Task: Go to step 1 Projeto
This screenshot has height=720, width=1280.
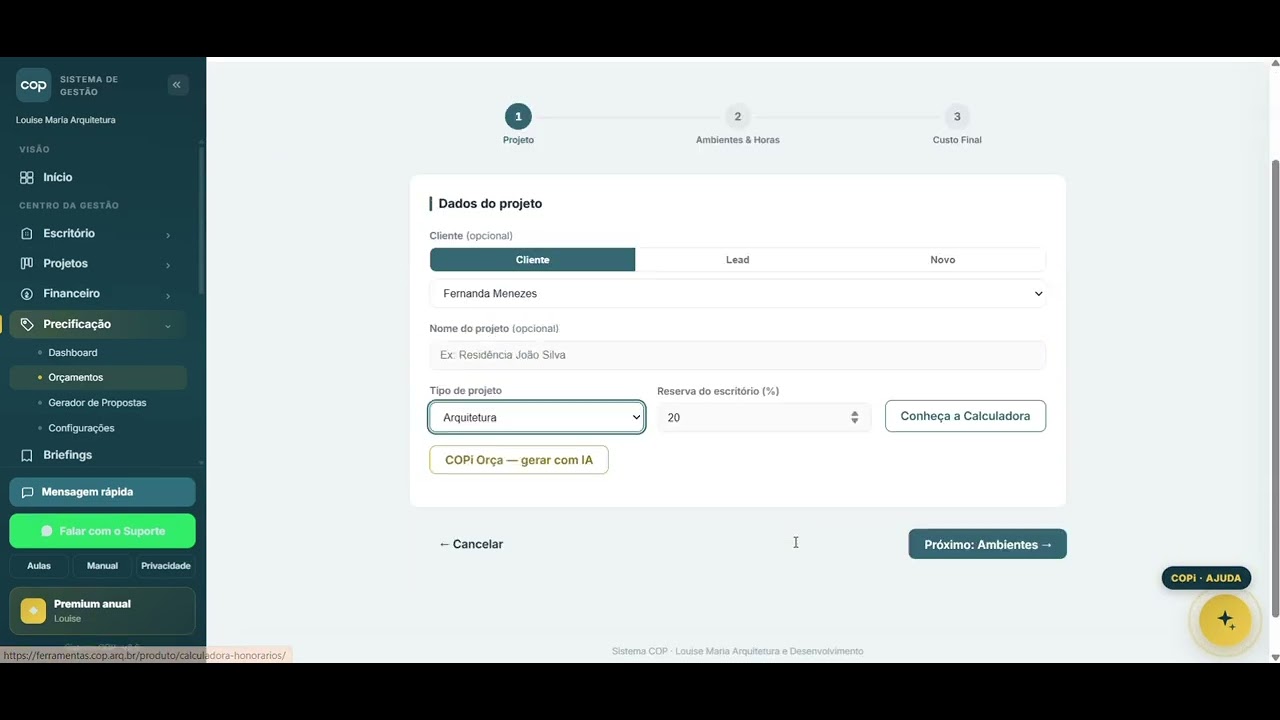Action: click(x=518, y=125)
